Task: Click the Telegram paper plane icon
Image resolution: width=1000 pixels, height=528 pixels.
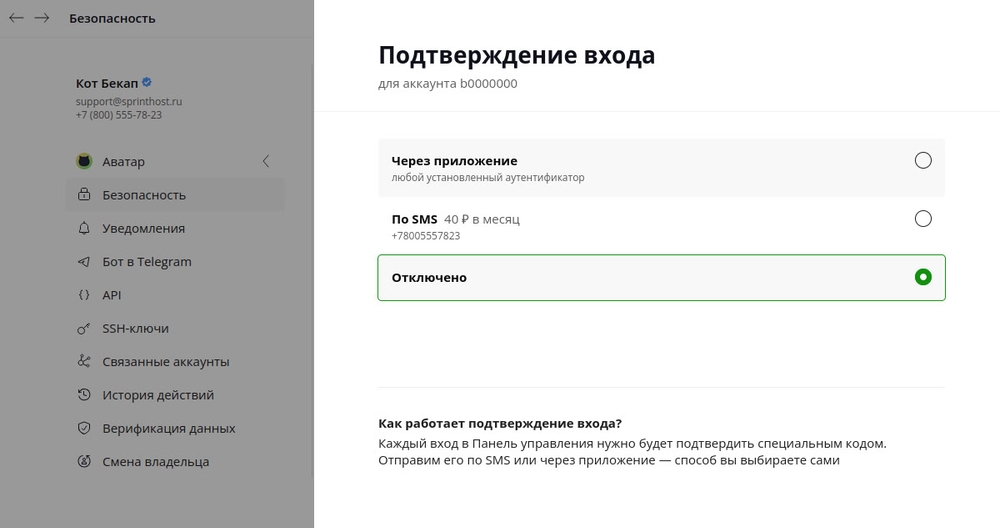Action: point(85,262)
